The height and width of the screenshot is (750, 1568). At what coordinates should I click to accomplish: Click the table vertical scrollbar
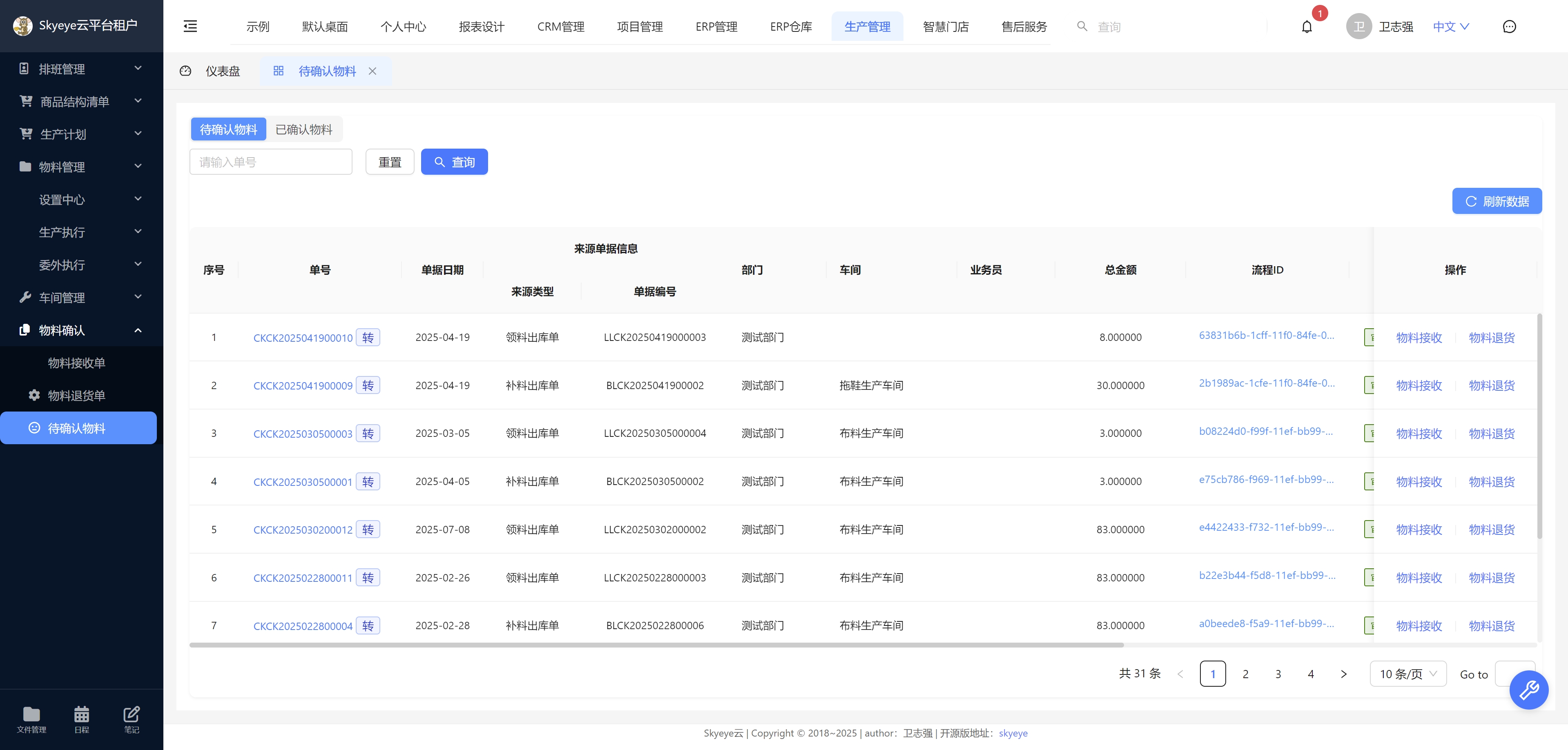[1539, 426]
